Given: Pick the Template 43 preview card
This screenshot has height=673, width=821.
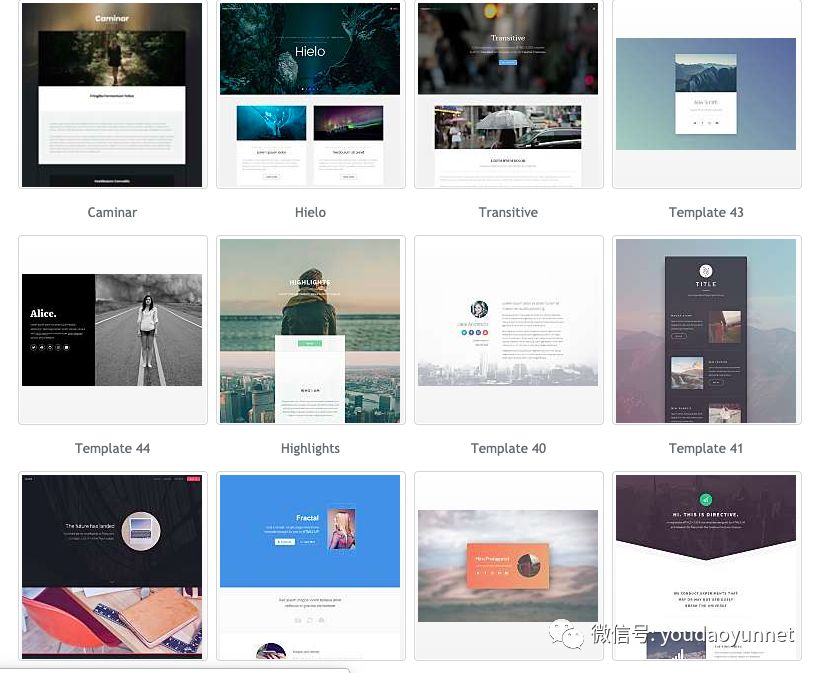Looking at the screenshot, I should coord(706,94).
